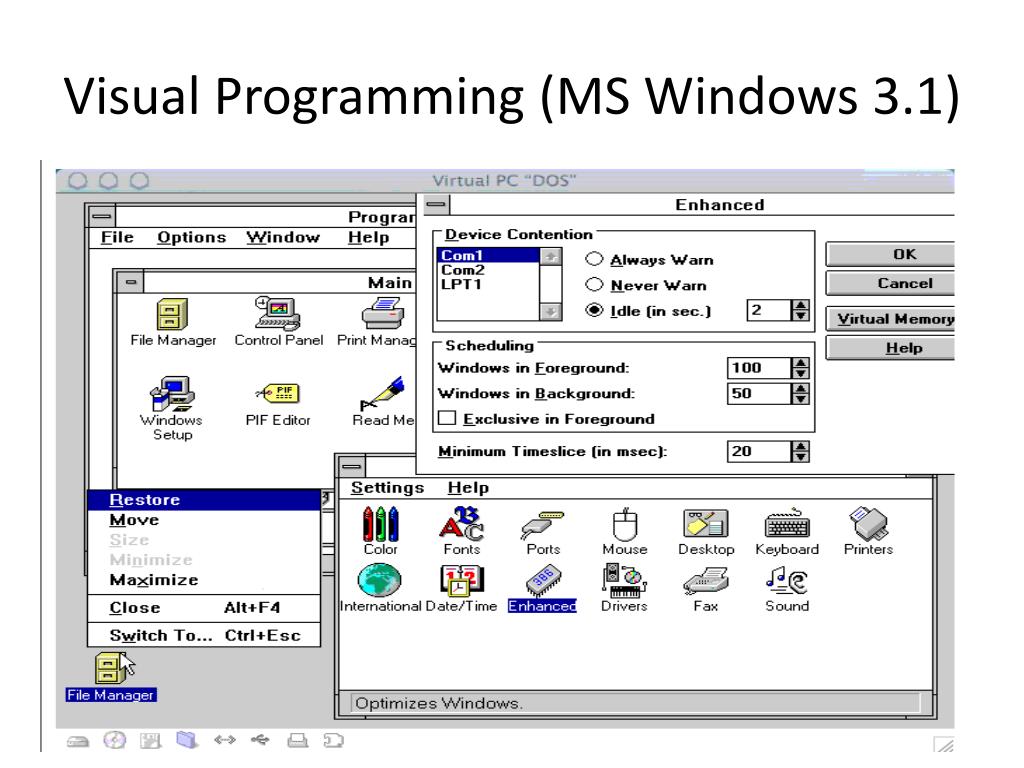Viewport: 1024px width, 768px height.
Task: Click Windows in Foreground spinner arrows
Action: point(800,368)
